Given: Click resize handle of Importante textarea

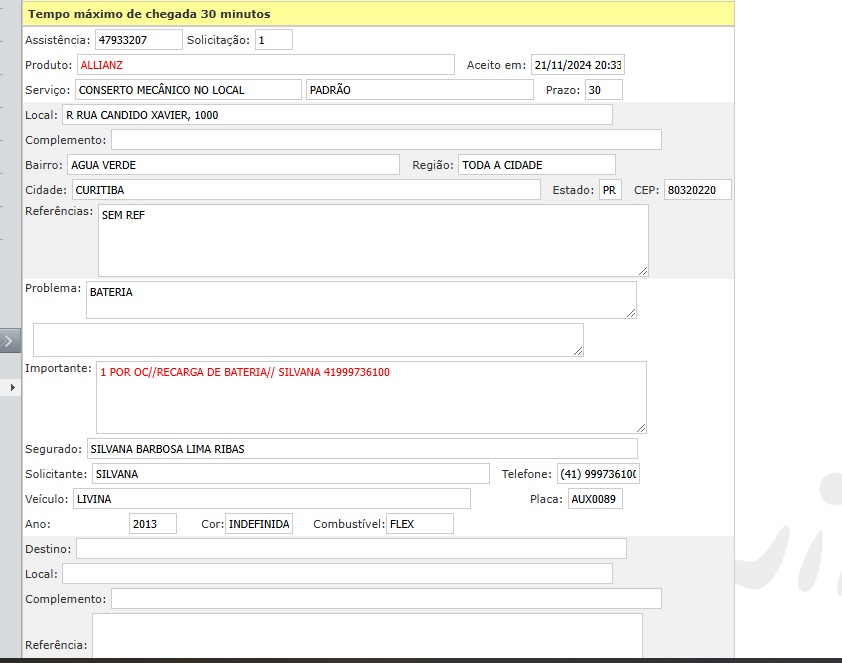Looking at the screenshot, I should pyautogui.click(x=640, y=427).
